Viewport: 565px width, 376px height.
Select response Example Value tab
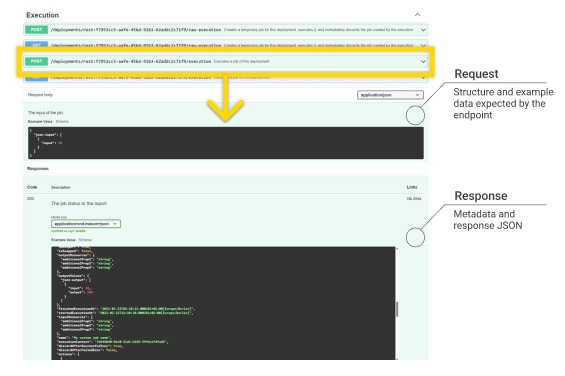[x=63, y=240]
